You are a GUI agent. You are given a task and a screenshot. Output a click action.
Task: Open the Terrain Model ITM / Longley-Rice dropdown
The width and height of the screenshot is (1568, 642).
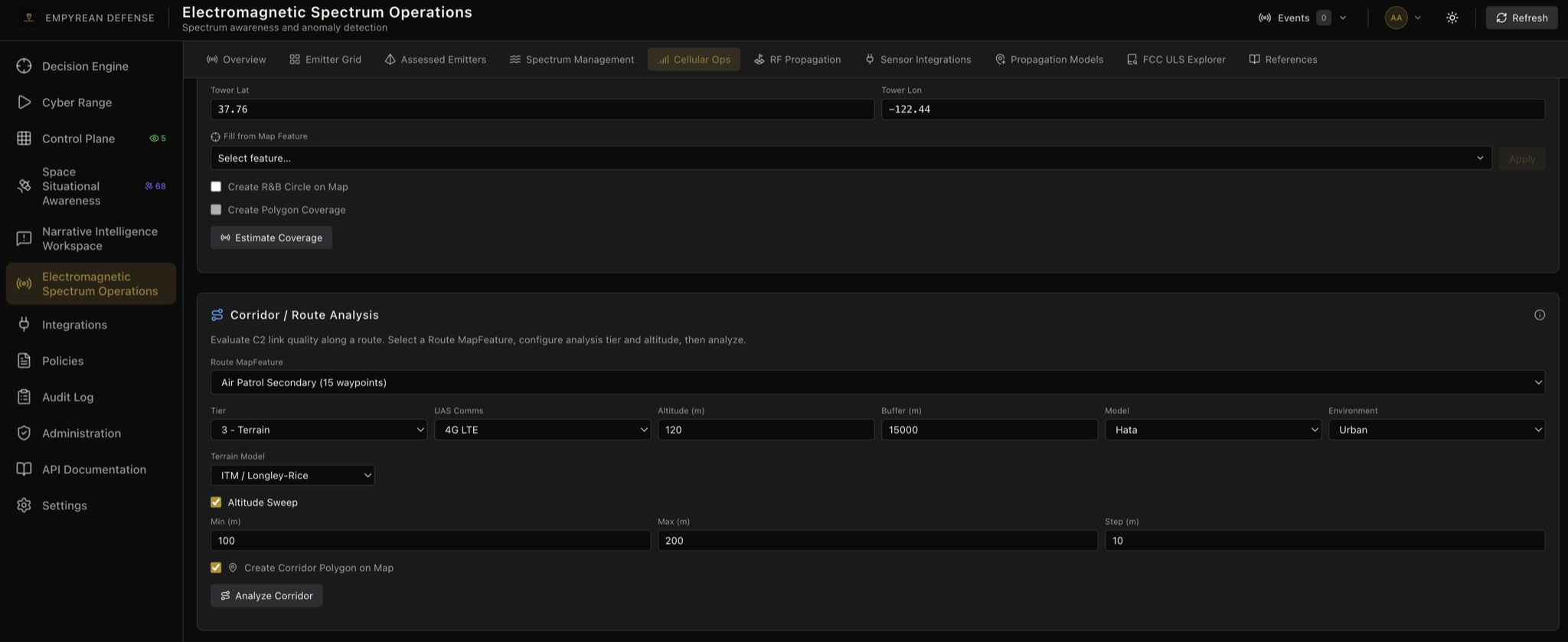[x=292, y=475]
